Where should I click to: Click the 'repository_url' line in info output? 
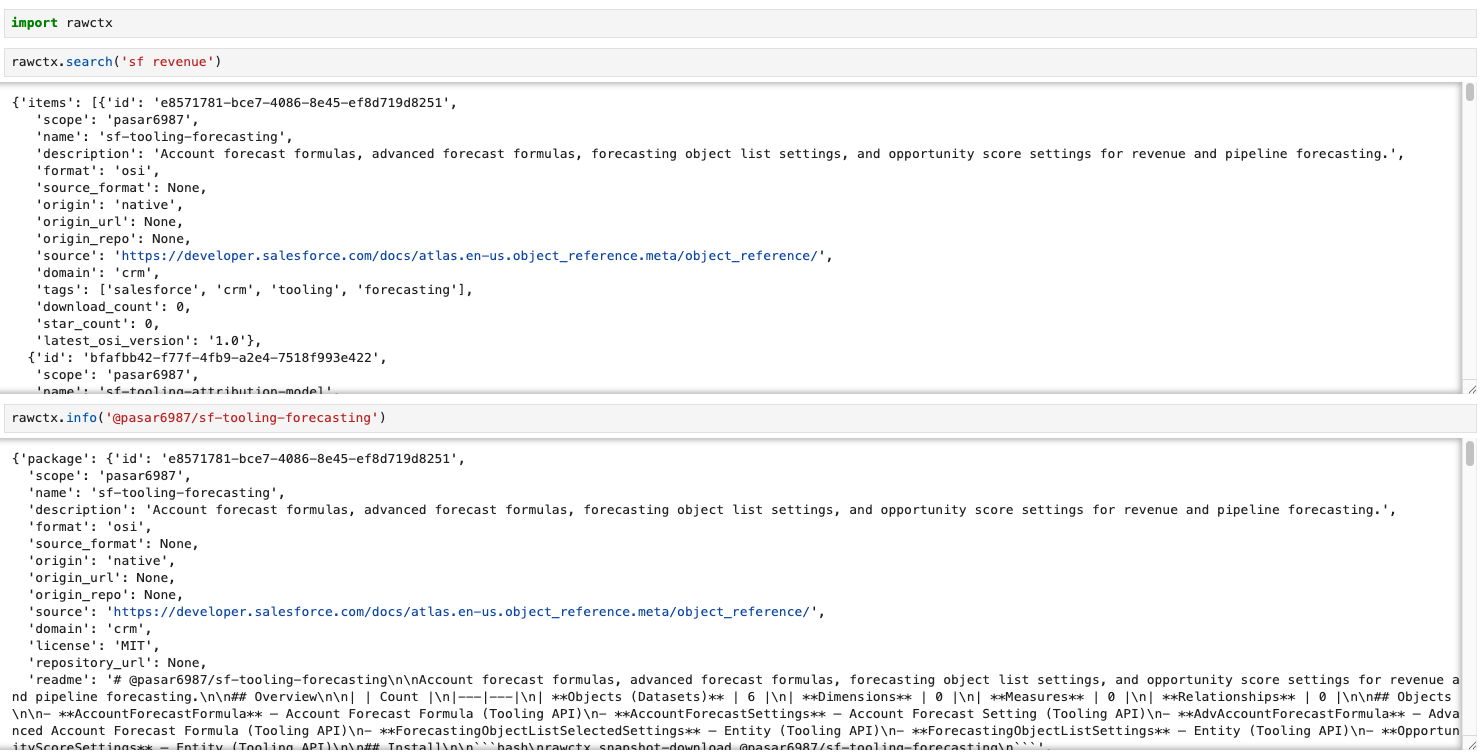pyautogui.click(x=117, y=663)
